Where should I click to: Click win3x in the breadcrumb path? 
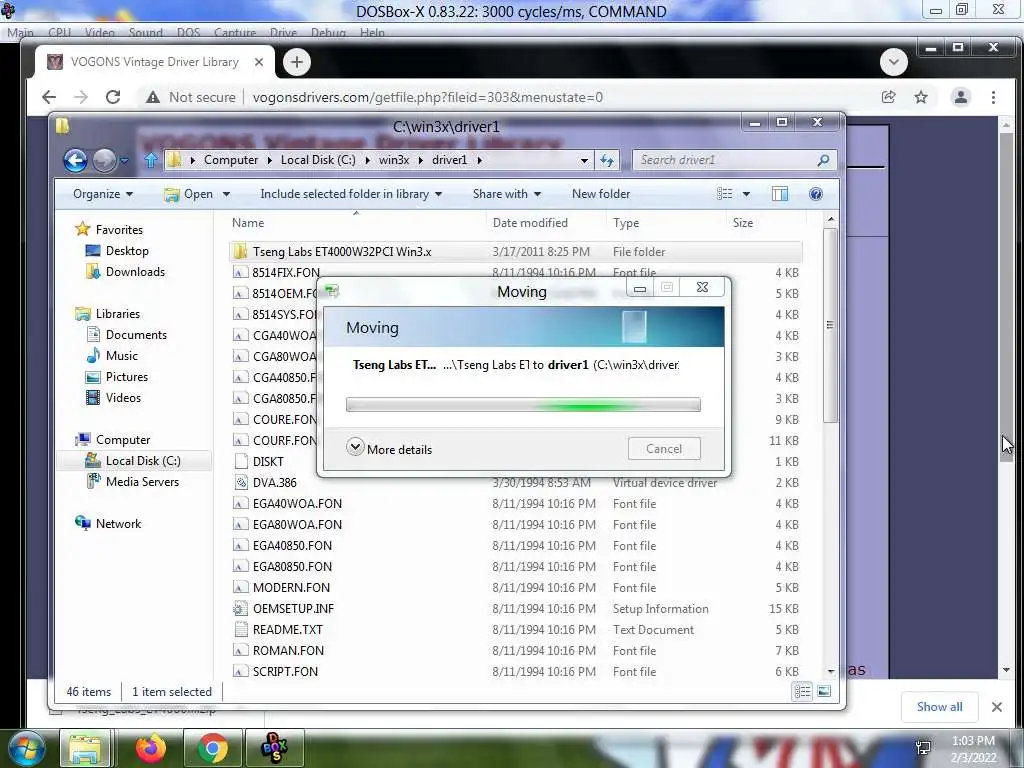coord(394,160)
